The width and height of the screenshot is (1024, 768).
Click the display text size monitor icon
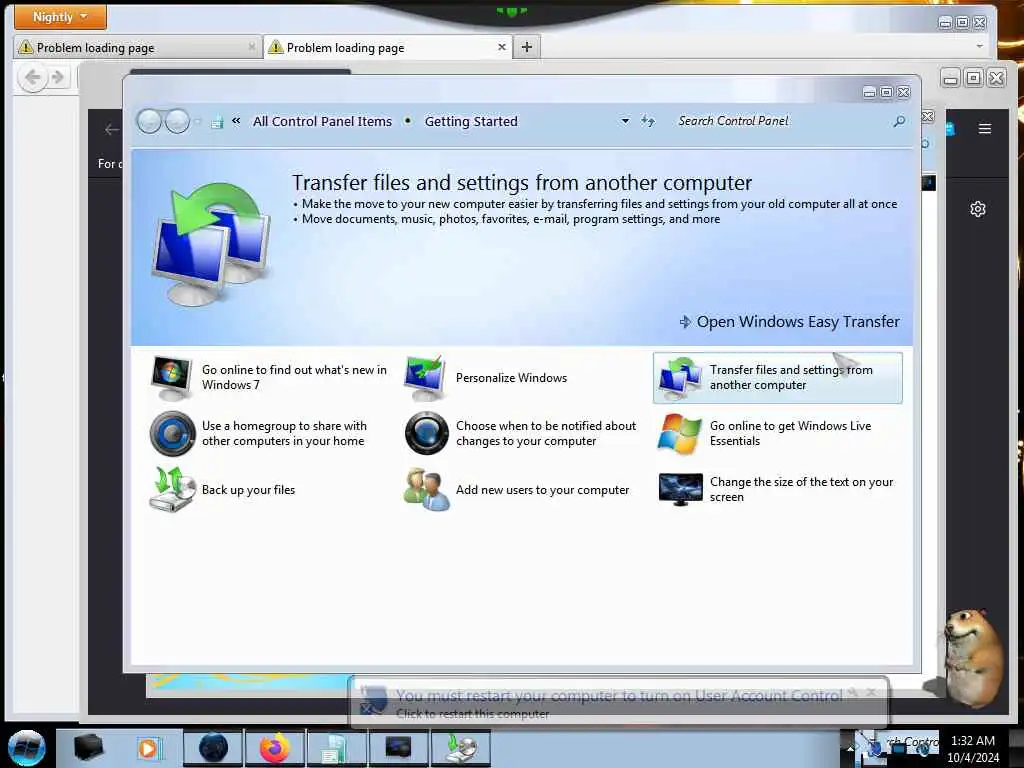click(680, 489)
